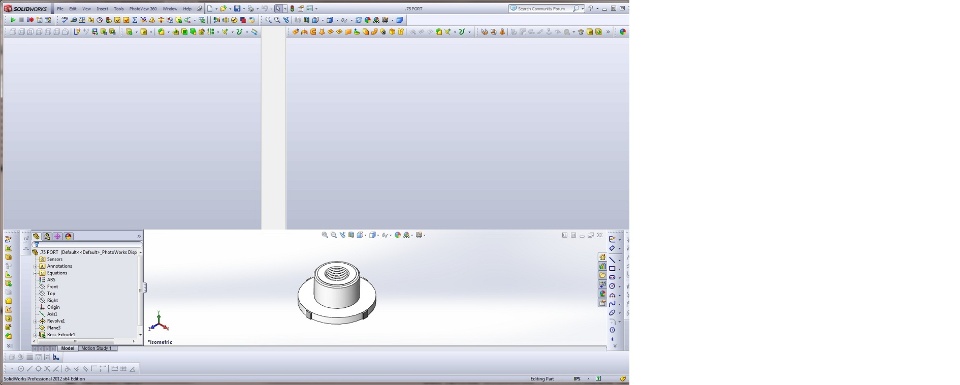Viewport: 960px width, 385px height.
Task: Click the Select cursor tool icon
Action: (279, 9)
